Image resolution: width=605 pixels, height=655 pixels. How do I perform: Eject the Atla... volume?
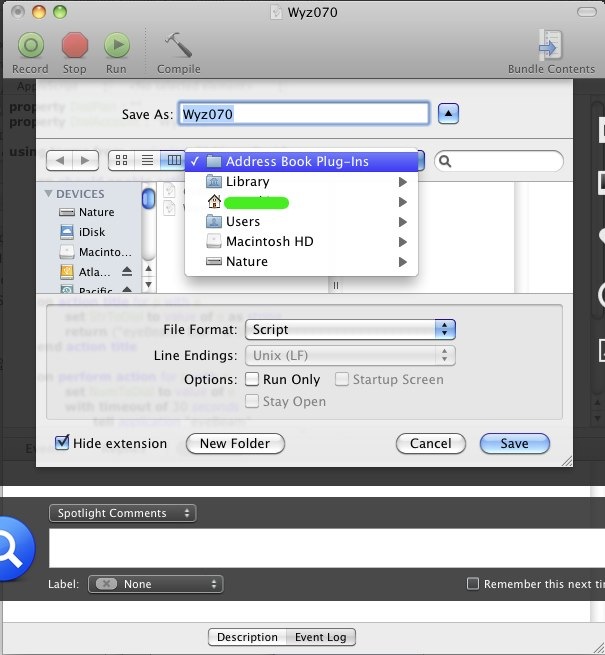coord(127,272)
